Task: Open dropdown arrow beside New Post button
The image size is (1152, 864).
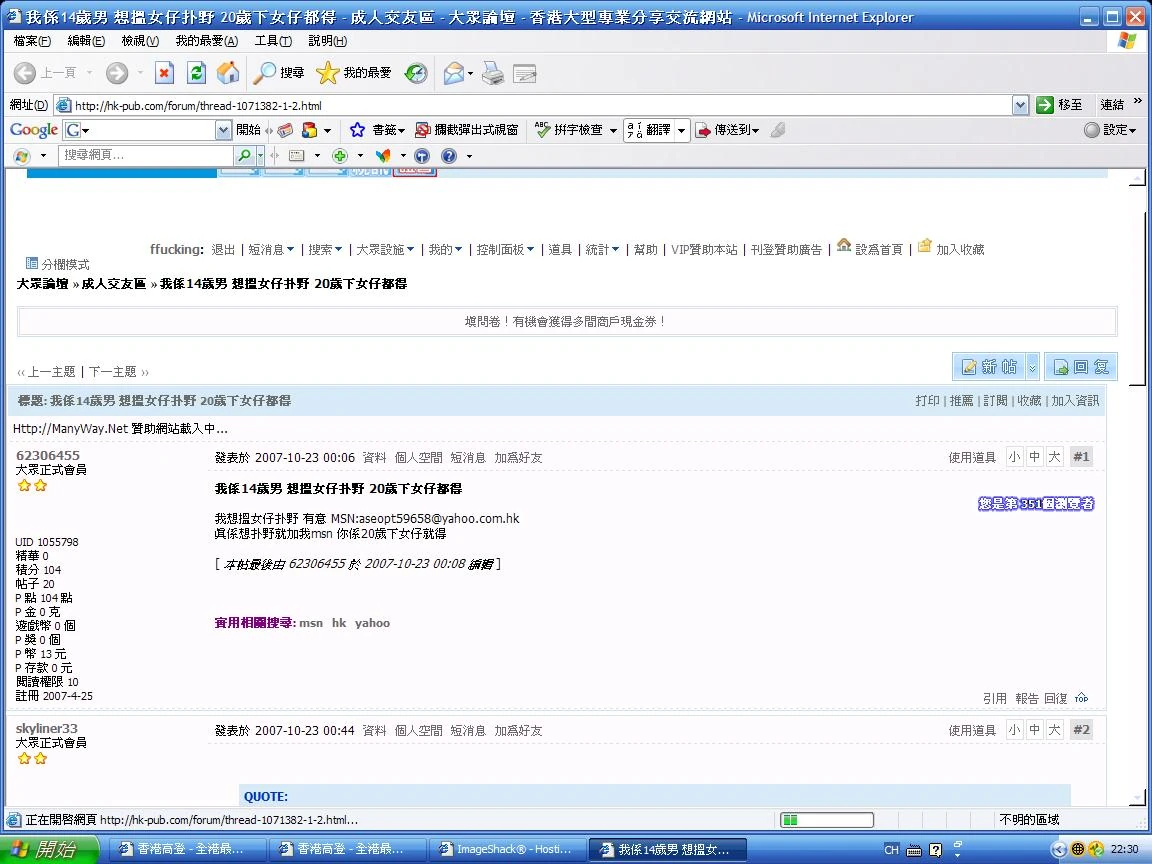Action: 1032,367
